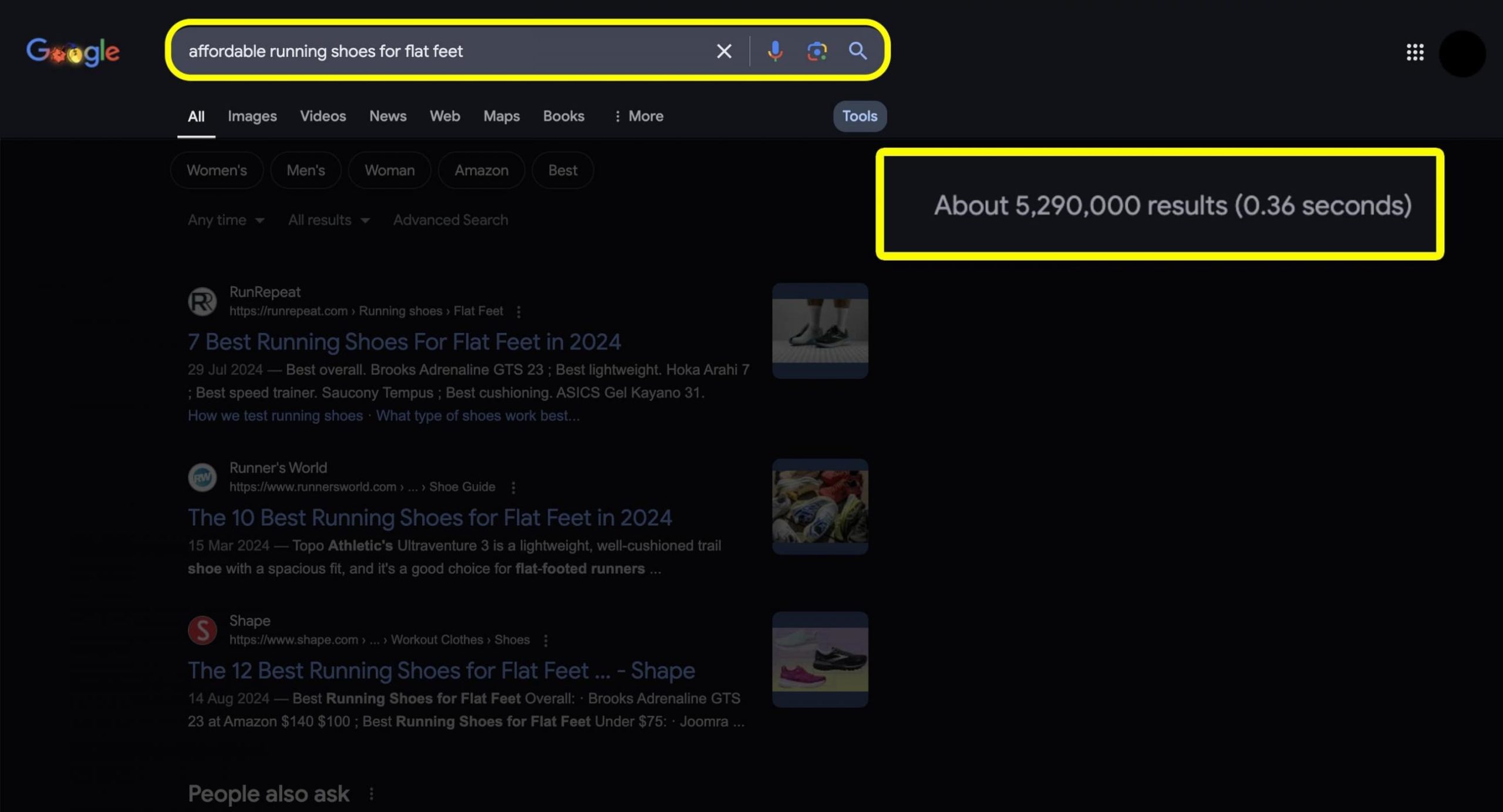Viewport: 1503px width, 812px height.
Task: Open the Google apps grid
Action: point(1415,52)
